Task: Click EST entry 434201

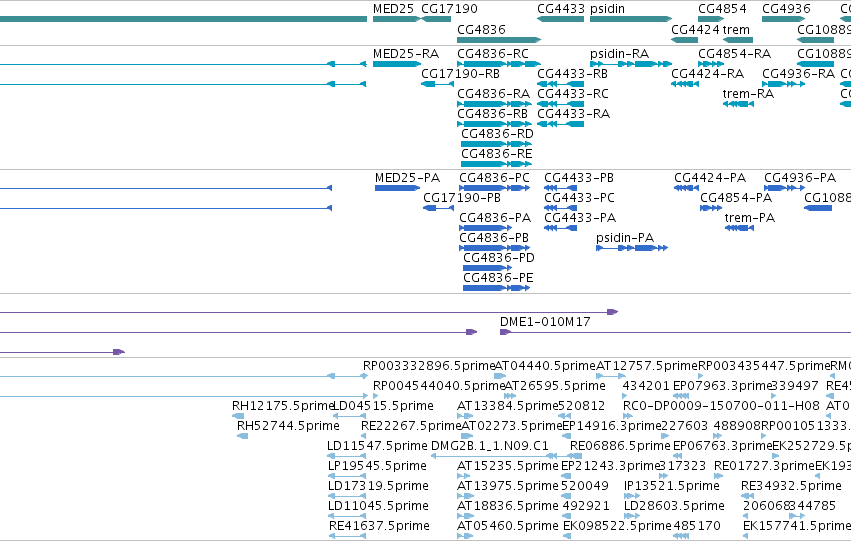Action: point(646,386)
